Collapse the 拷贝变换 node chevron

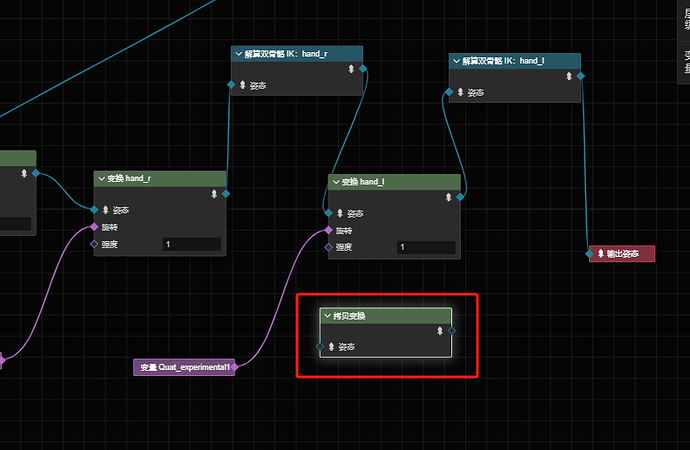click(x=327, y=316)
